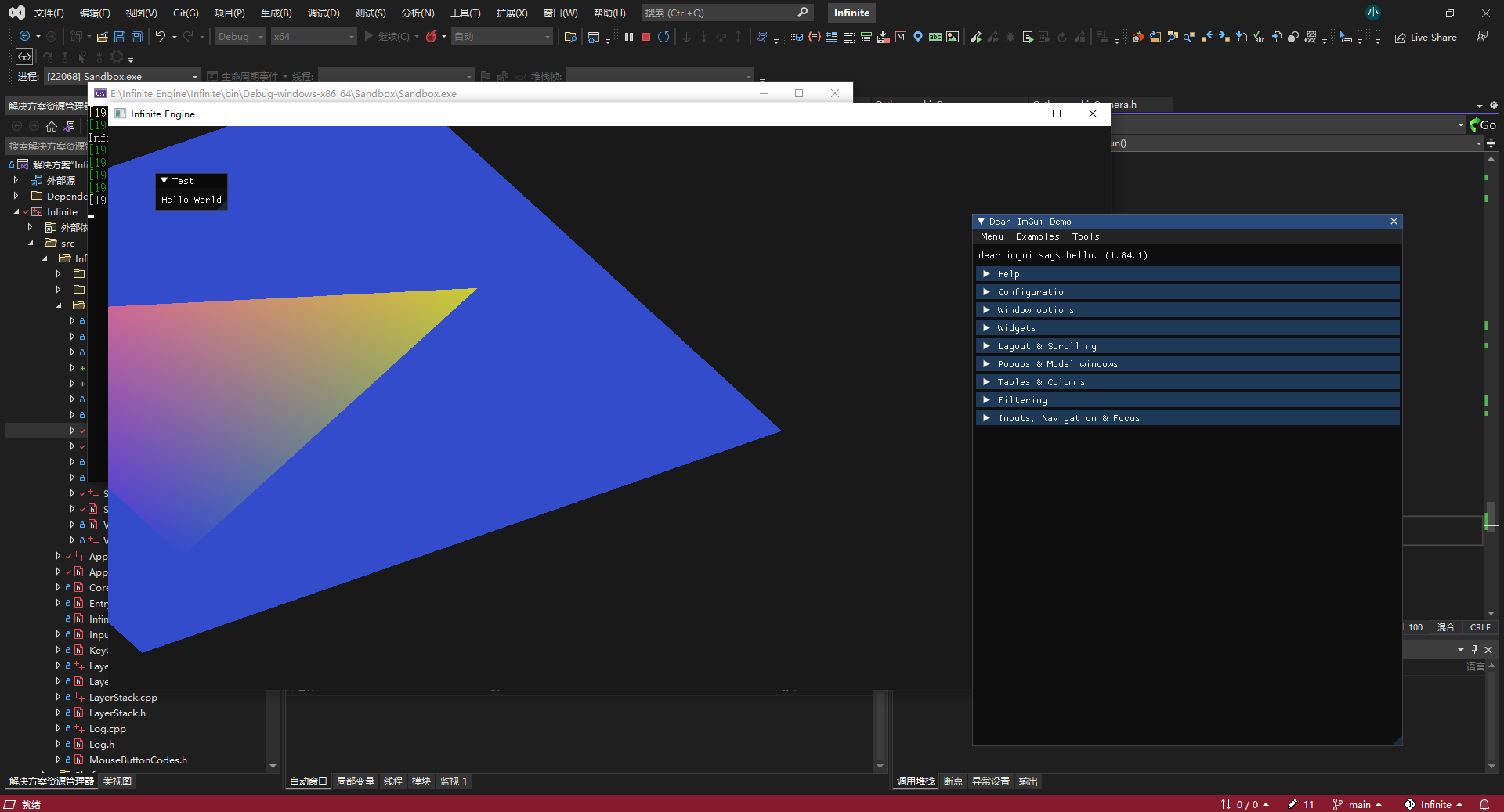Click the glasses icon on second toolbar row
The image size is (1504, 812).
[24, 56]
